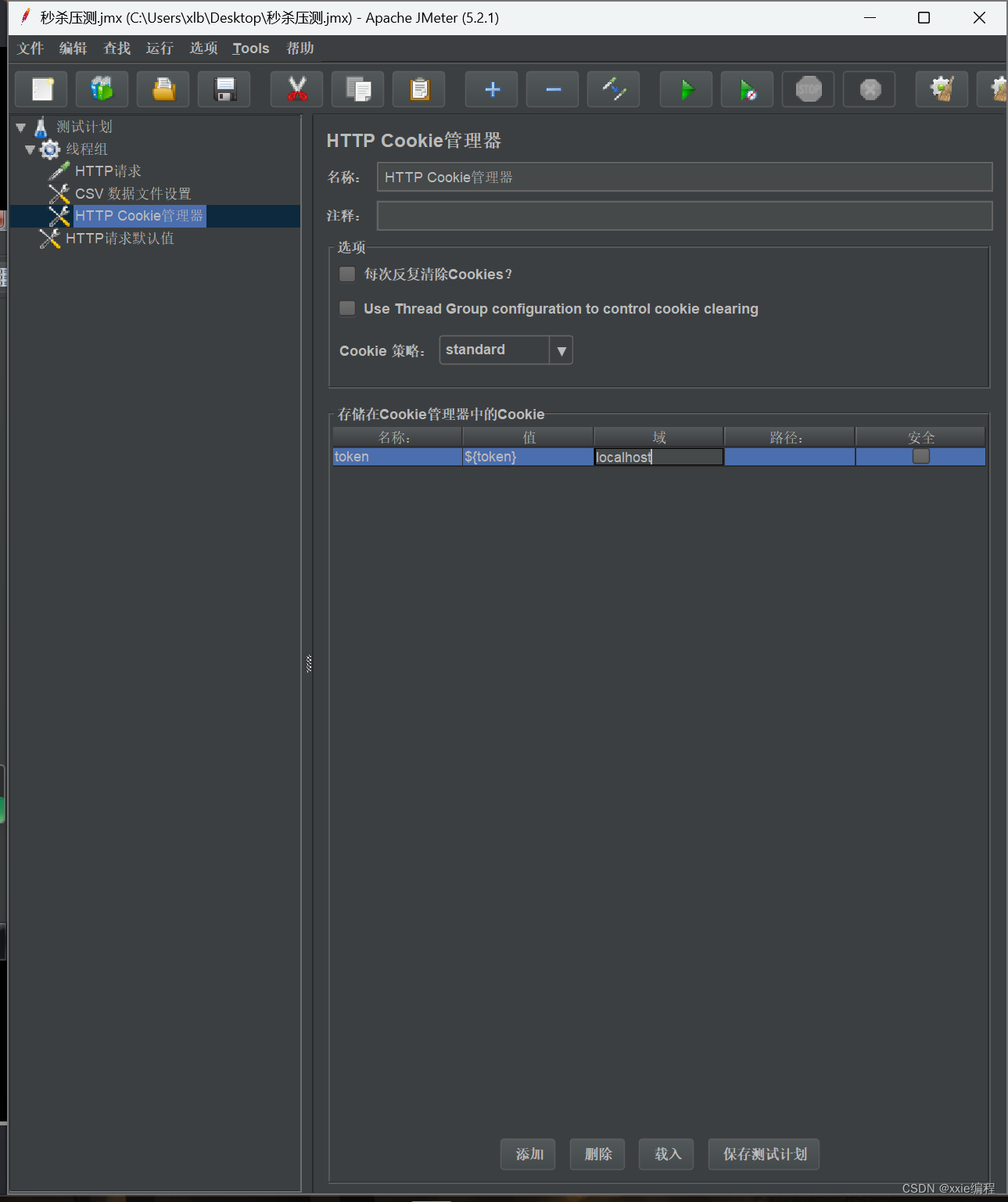The height and width of the screenshot is (1202, 1008).
Task: Select the 线程组 tree item
Action: [87, 149]
